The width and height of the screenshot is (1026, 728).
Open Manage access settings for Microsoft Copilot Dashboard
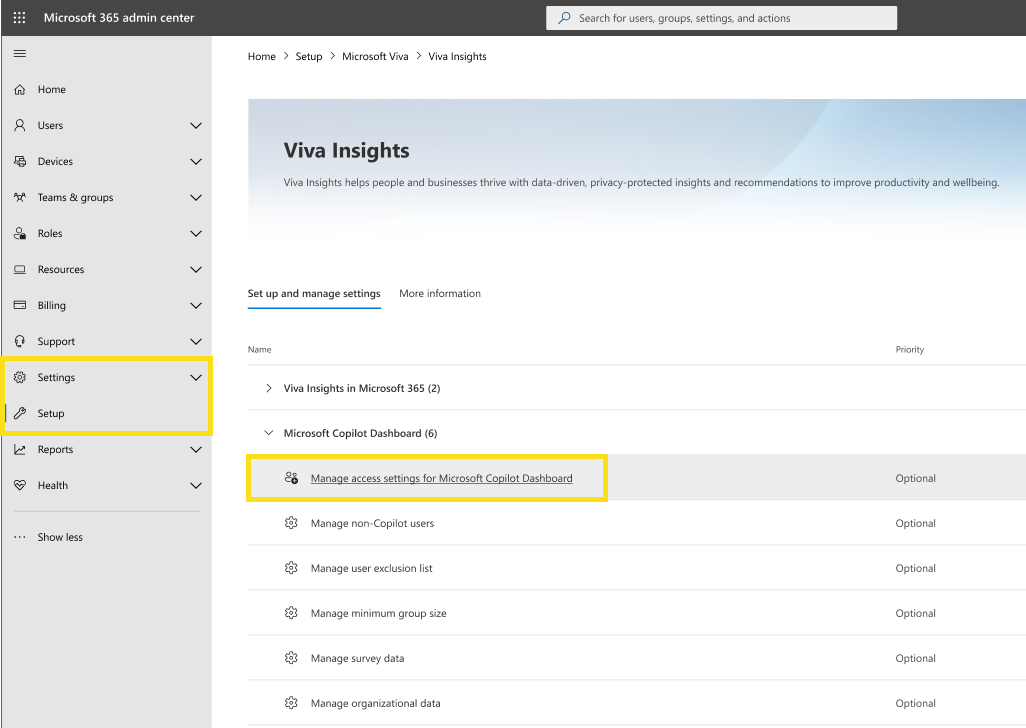(442, 478)
